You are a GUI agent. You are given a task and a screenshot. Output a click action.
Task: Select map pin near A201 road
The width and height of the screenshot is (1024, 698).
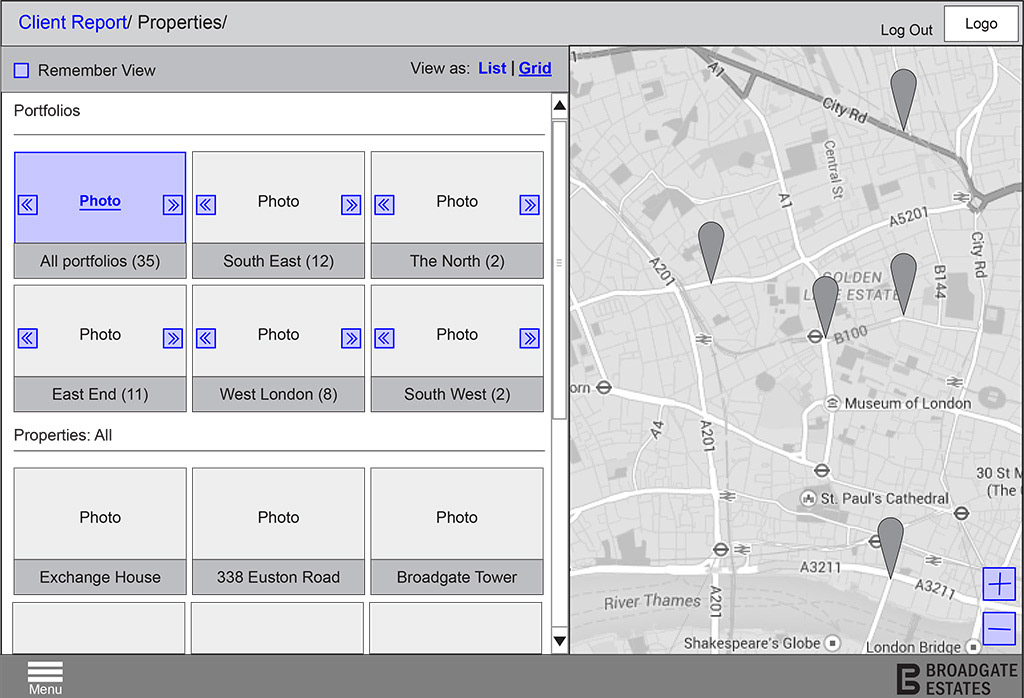[711, 252]
